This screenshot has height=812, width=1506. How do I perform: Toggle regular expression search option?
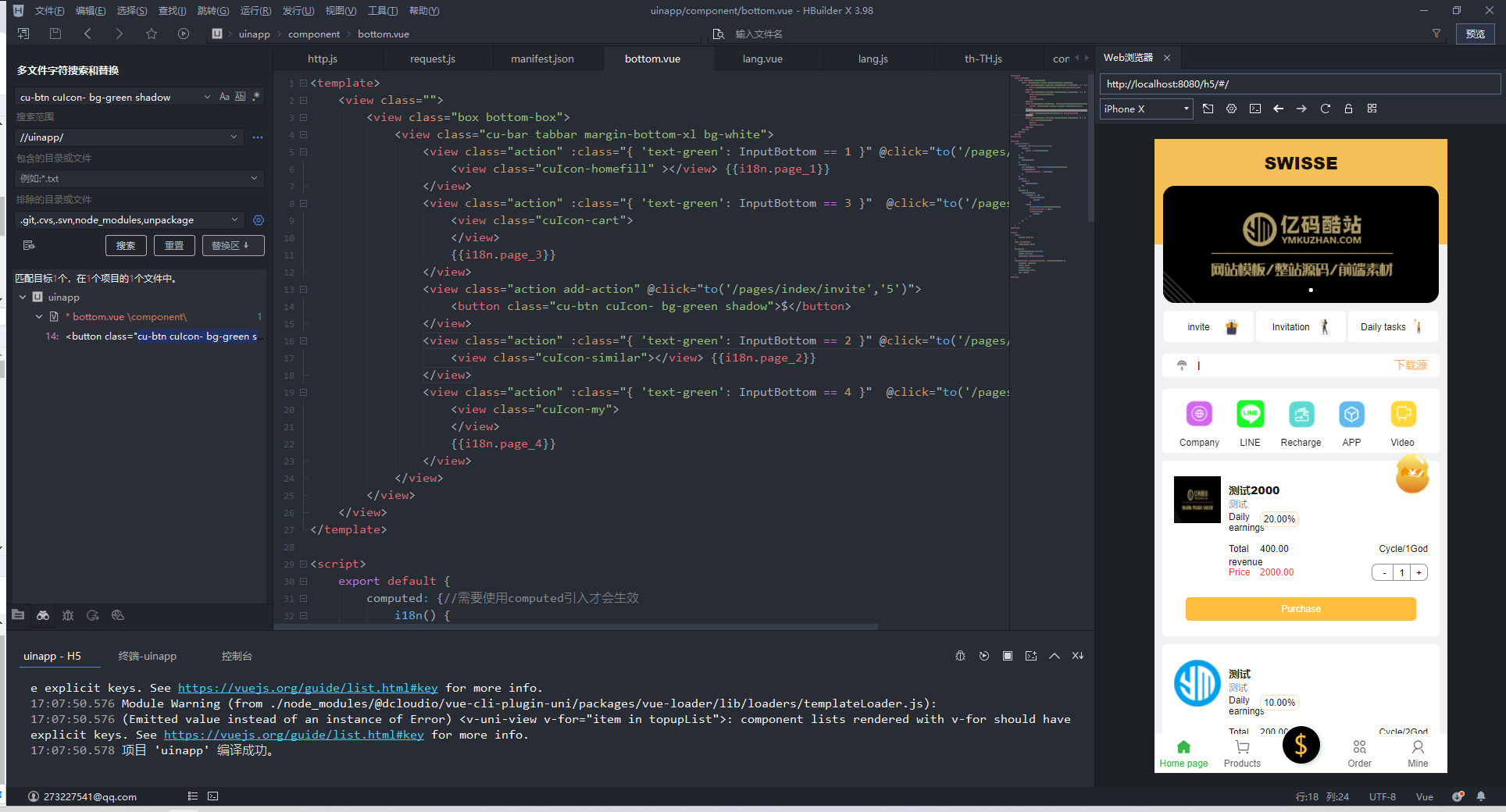click(x=256, y=97)
